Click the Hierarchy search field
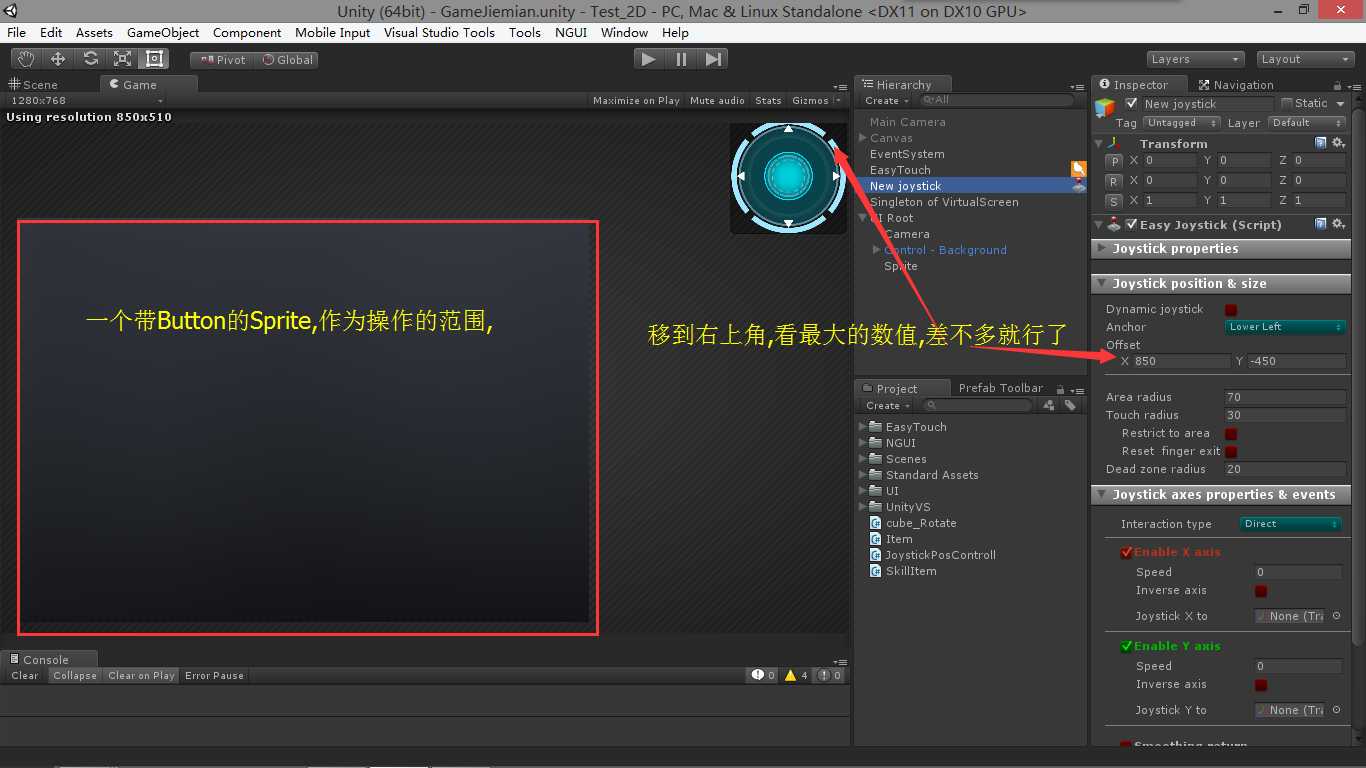 [997, 100]
